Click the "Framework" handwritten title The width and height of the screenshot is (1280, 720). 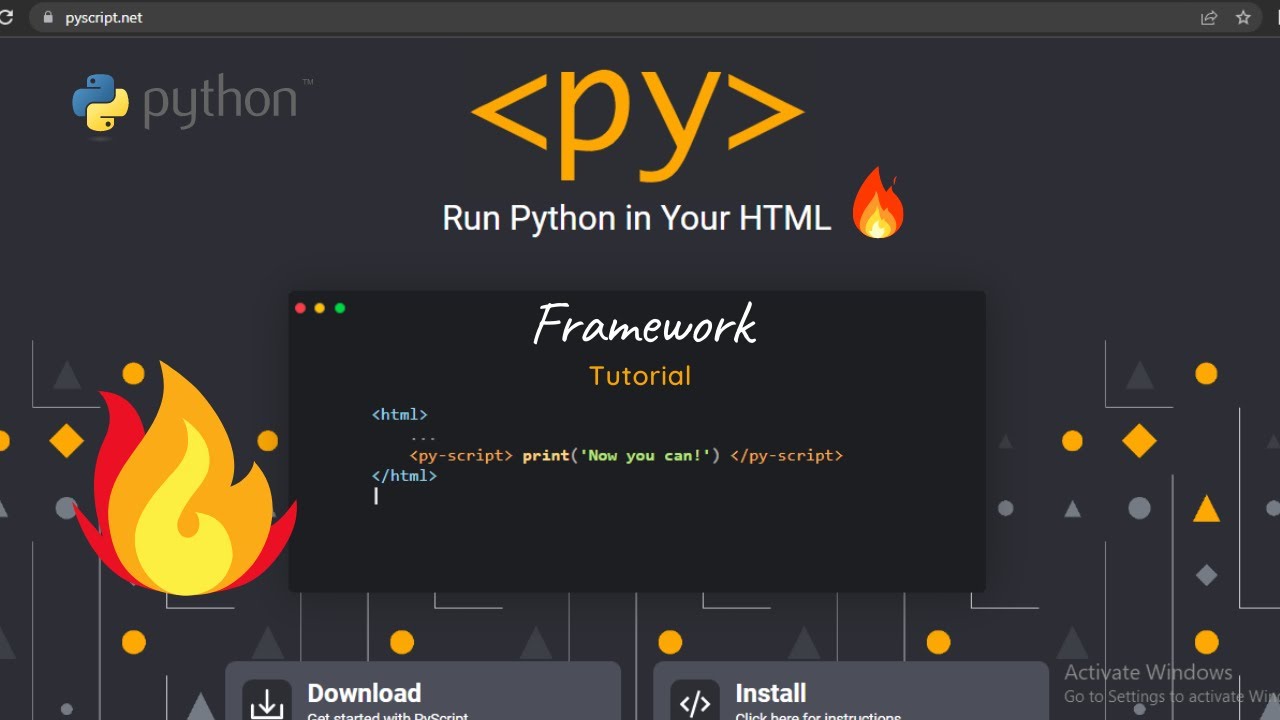645,324
